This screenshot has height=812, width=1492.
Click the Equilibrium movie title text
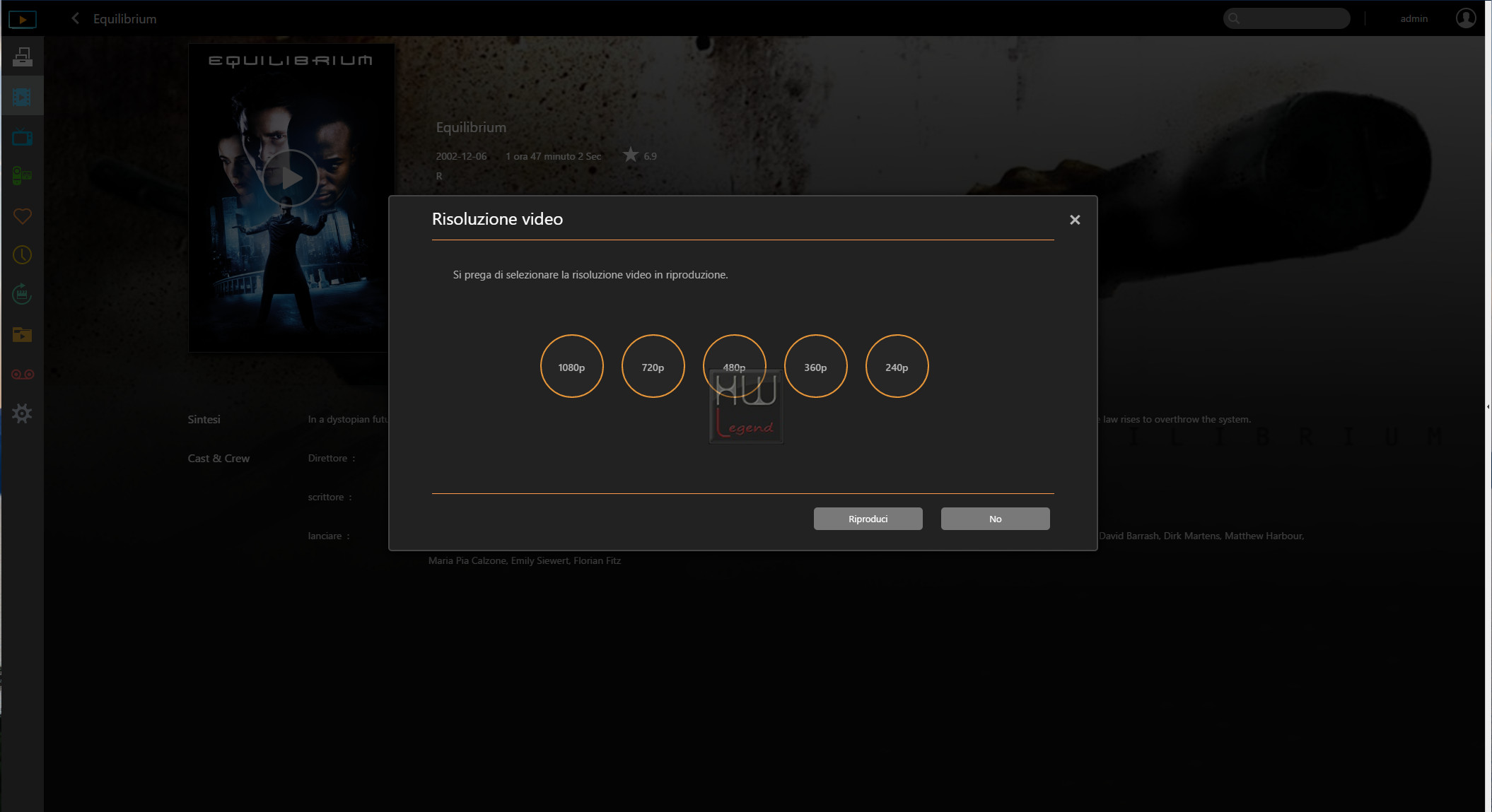(x=471, y=128)
